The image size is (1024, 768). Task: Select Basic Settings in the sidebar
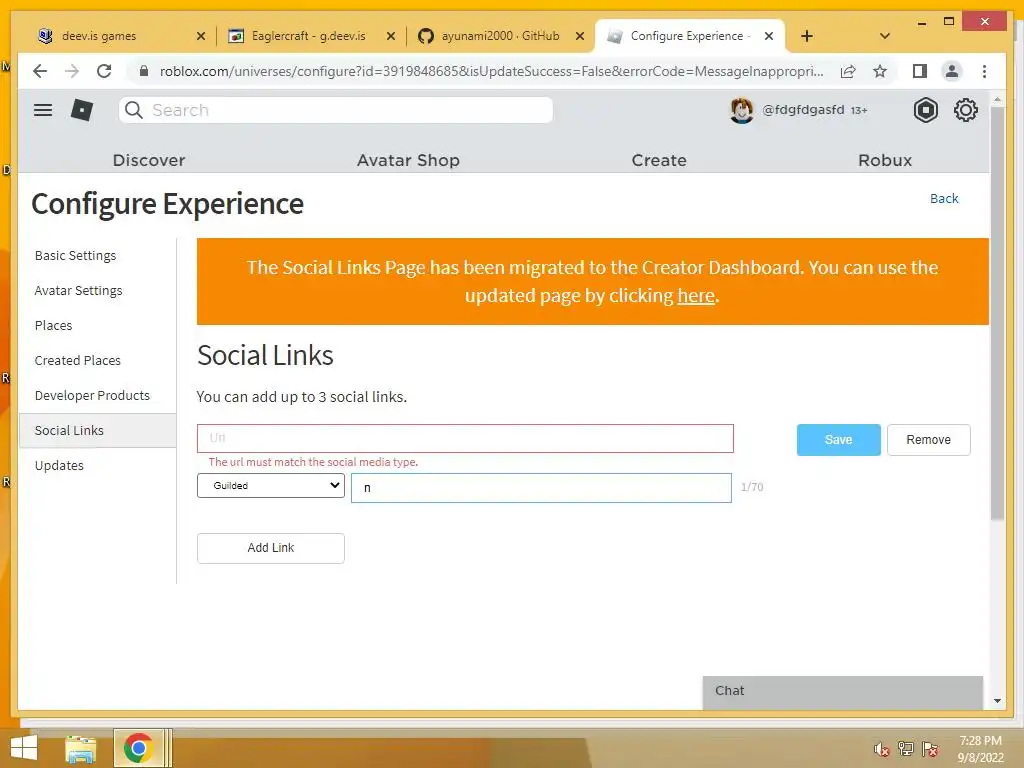pyautogui.click(x=75, y=255)
